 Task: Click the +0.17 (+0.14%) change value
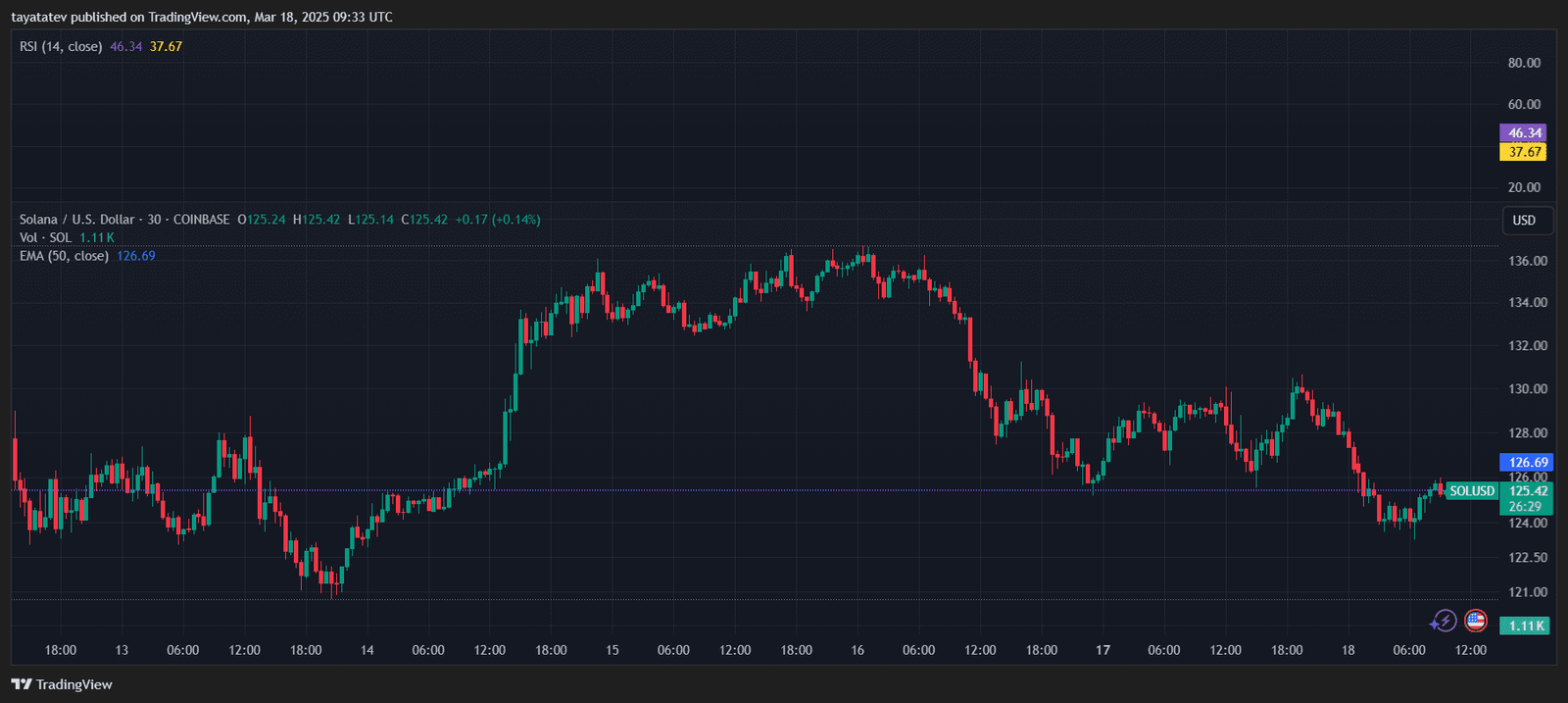click(x=498, y=220)
